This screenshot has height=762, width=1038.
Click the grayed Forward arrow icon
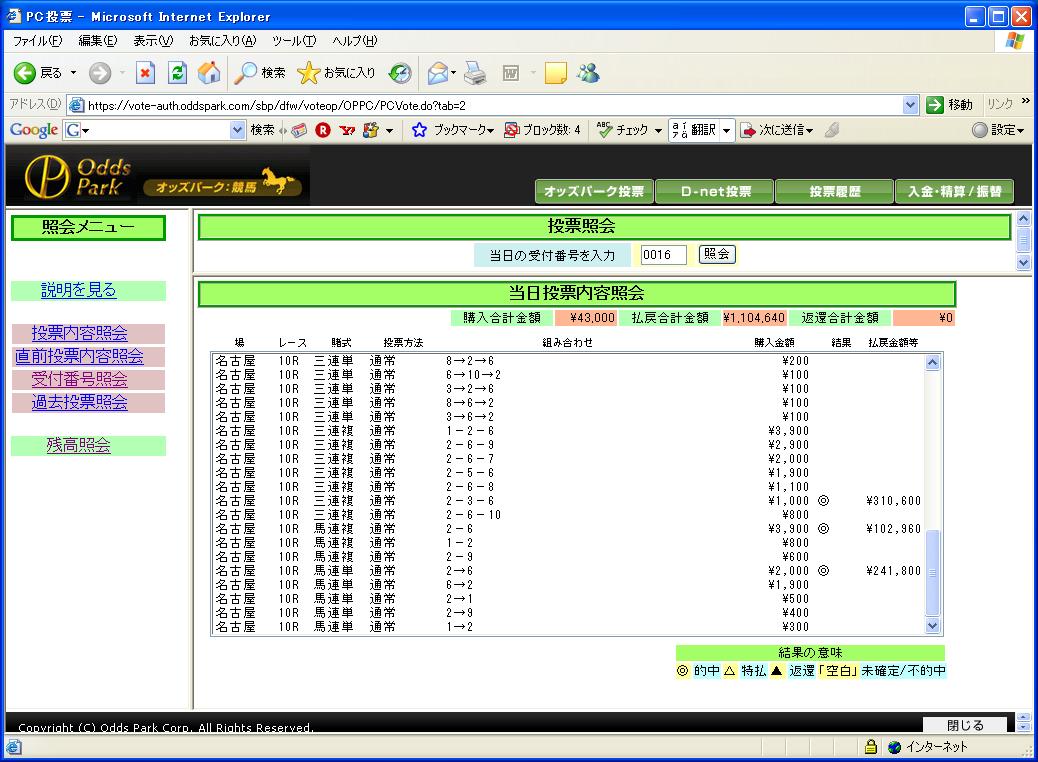pyautogui.click(x=100, y=73)
